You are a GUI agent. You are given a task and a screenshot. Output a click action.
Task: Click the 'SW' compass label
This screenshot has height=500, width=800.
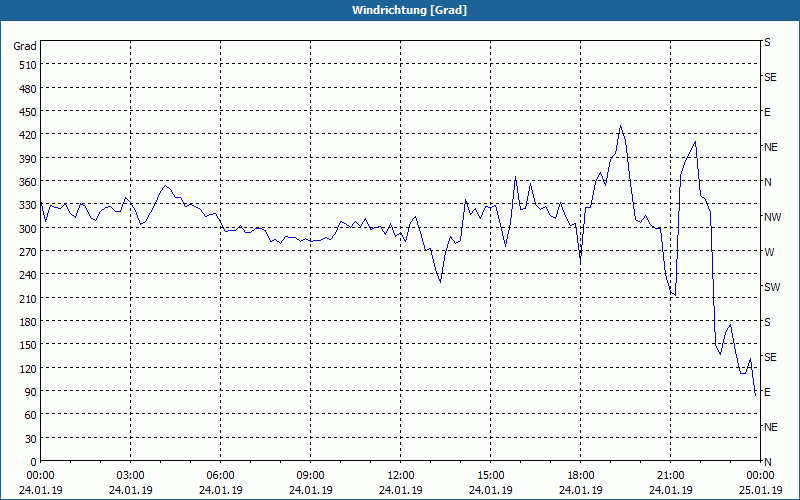[x=772, y=287]
